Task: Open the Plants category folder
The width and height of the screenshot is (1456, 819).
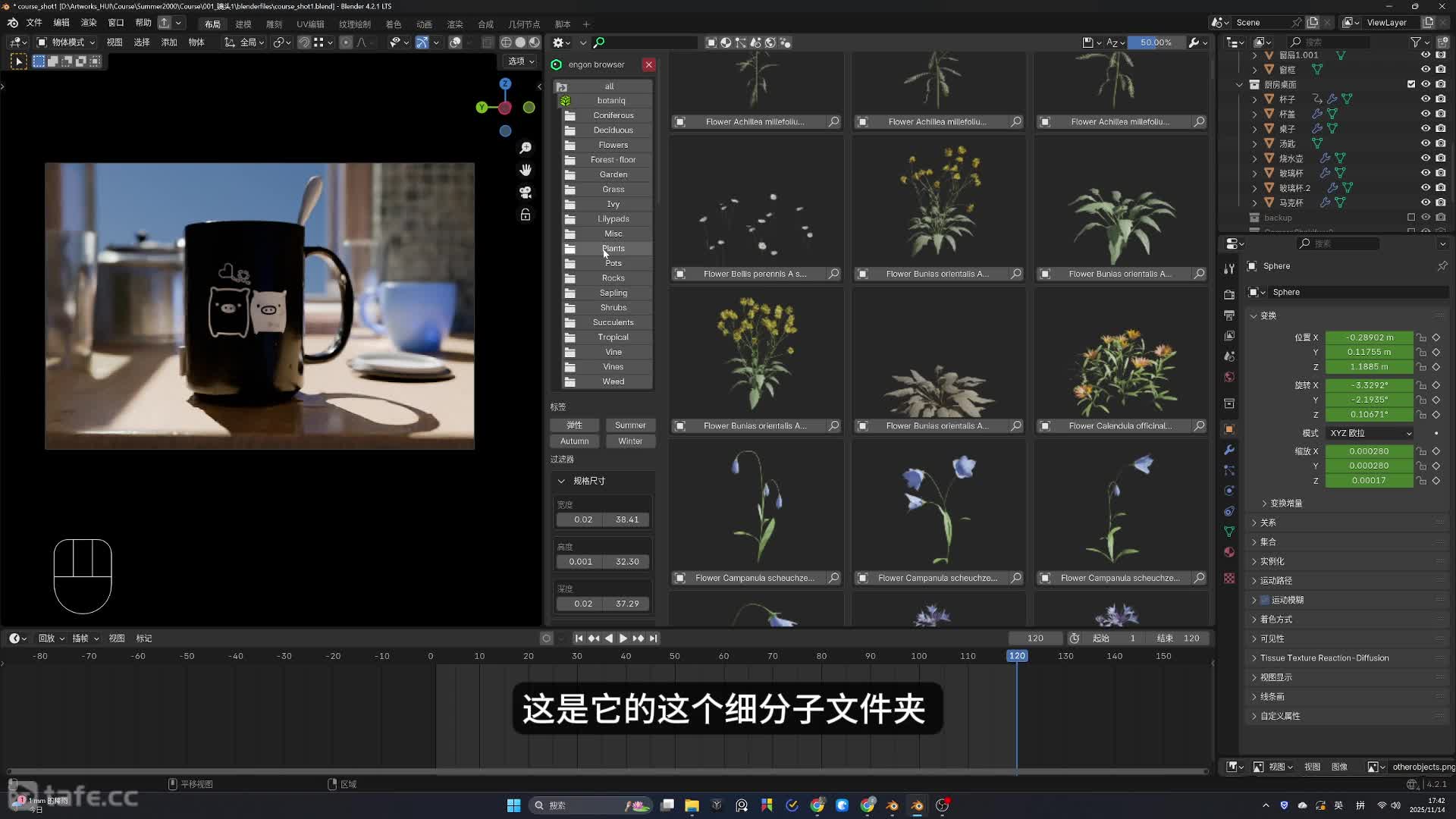Action: pyautogui.click(x=613, y=249)
